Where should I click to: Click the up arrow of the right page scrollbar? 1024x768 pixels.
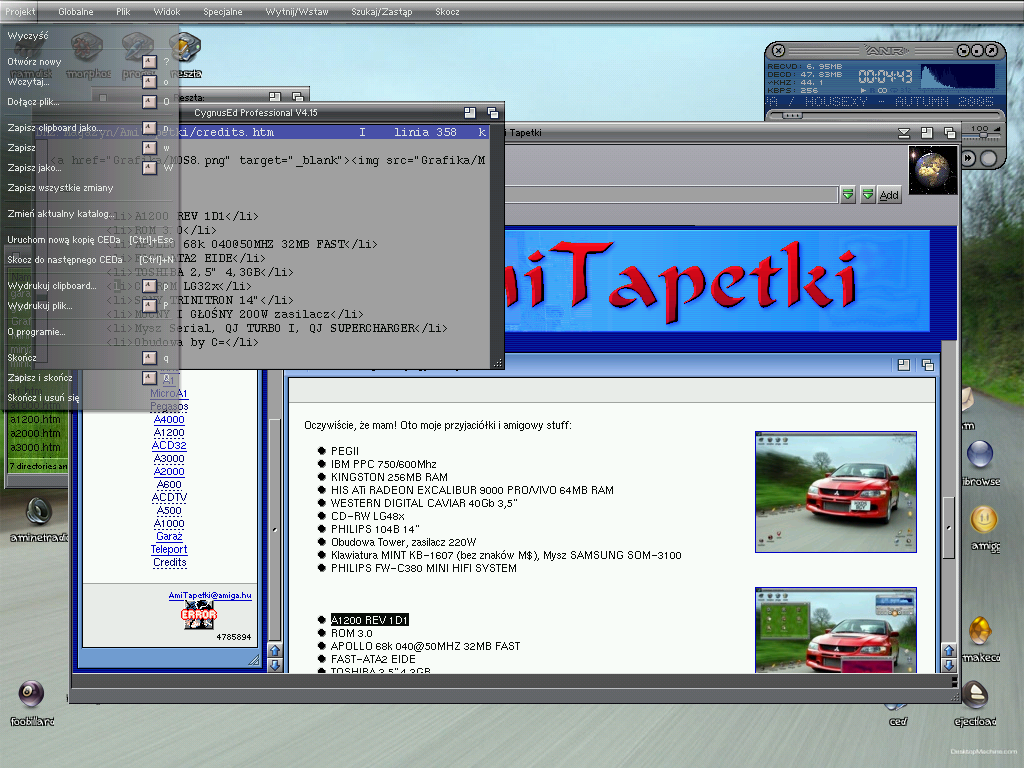[949, 650]
